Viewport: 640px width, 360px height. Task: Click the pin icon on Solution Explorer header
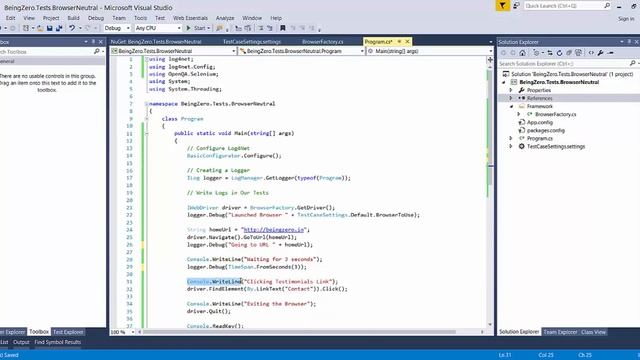tap(629, 42)
